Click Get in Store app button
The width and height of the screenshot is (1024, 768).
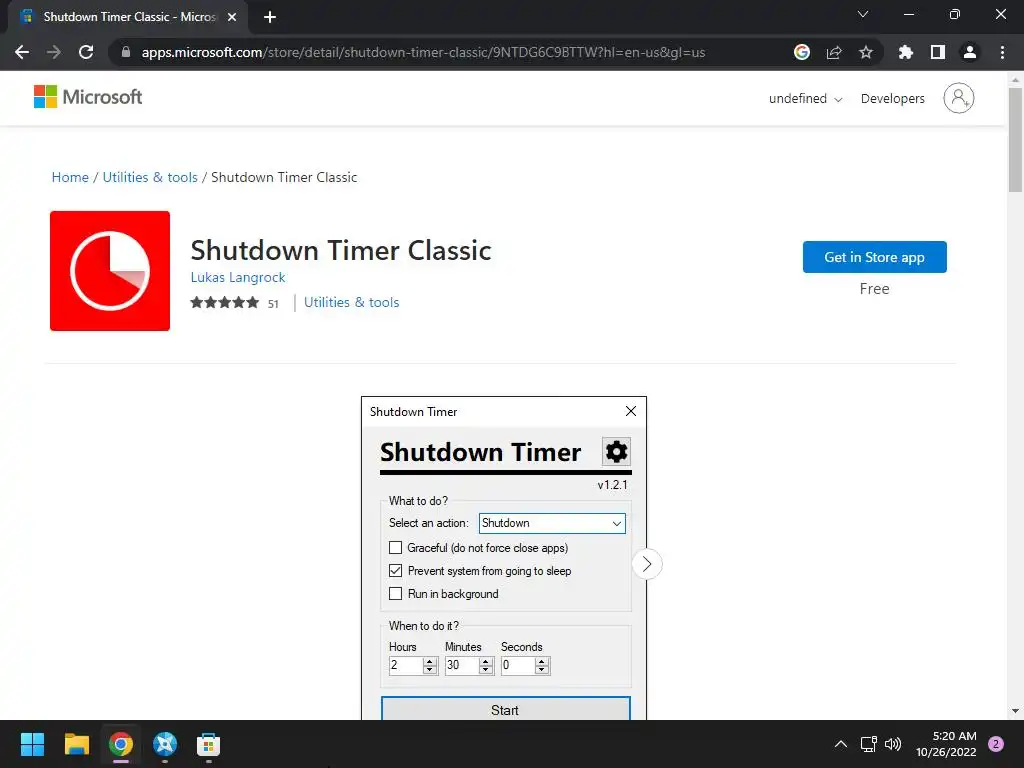pyautogui.click(x=874, y=257)
